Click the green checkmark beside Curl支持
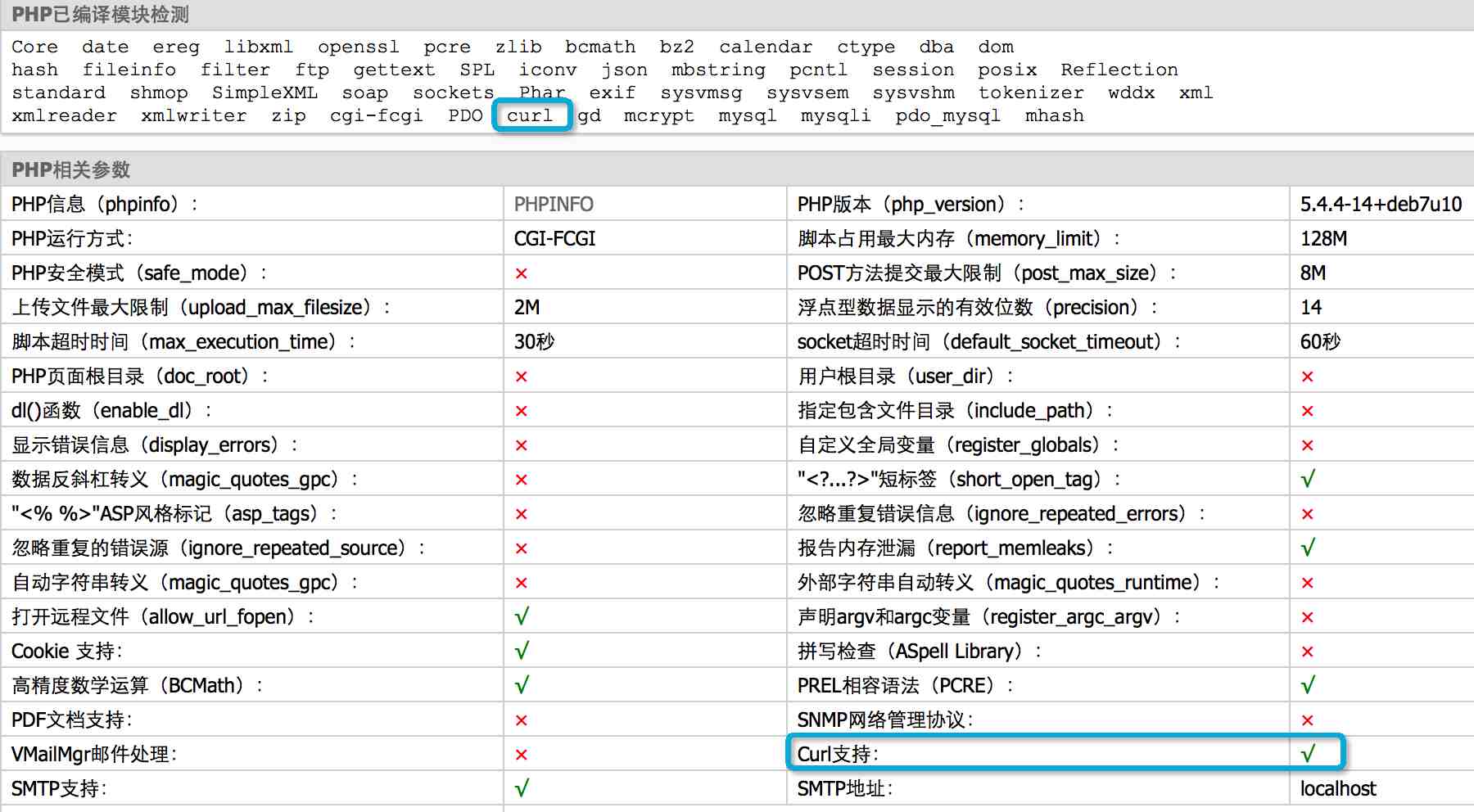 click(1309, 753)
